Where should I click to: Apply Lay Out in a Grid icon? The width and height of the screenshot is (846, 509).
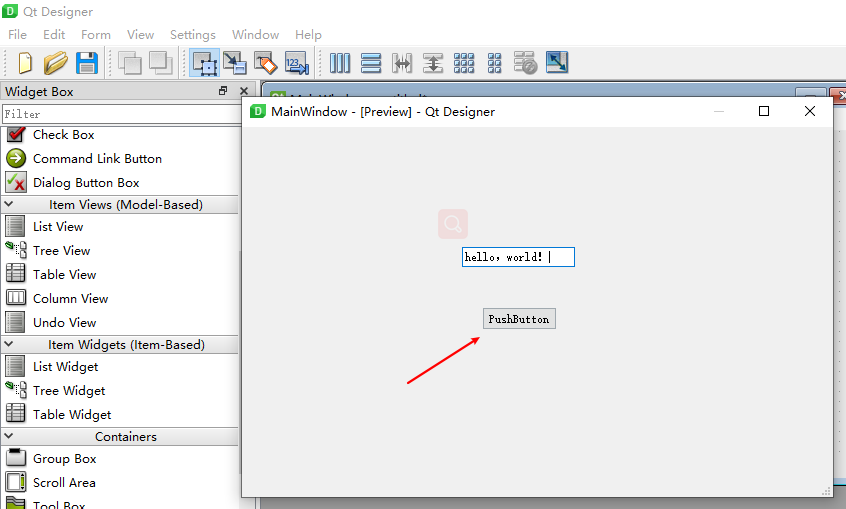[x=464, y=63]
